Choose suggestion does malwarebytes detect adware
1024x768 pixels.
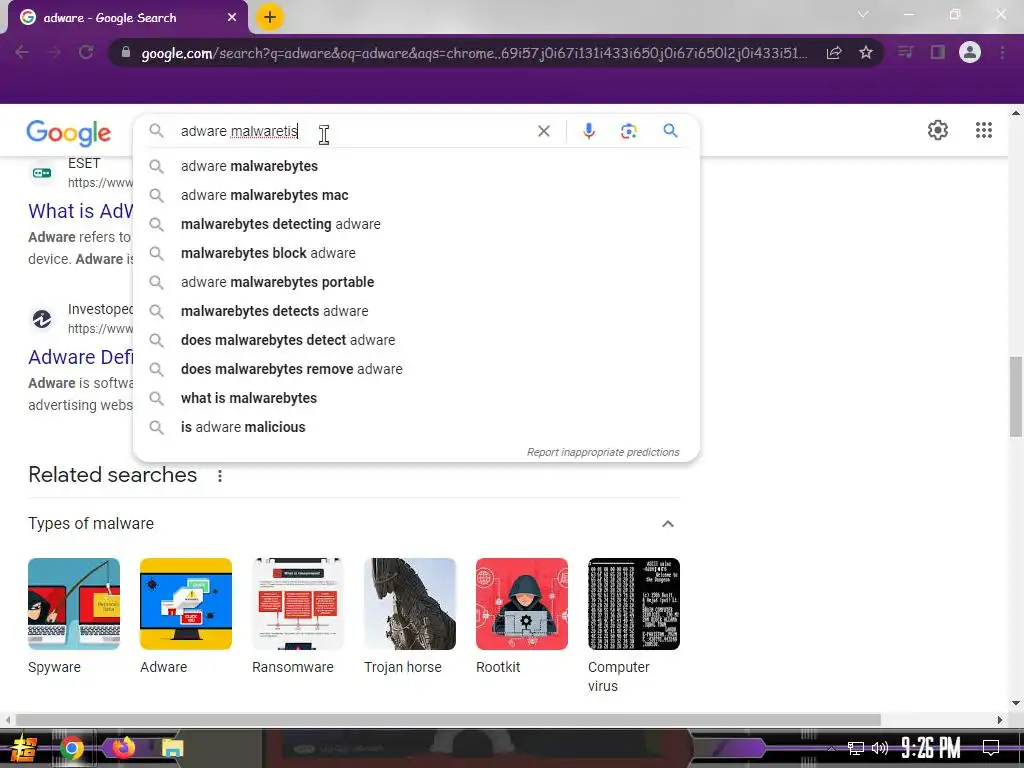point(416,340)
